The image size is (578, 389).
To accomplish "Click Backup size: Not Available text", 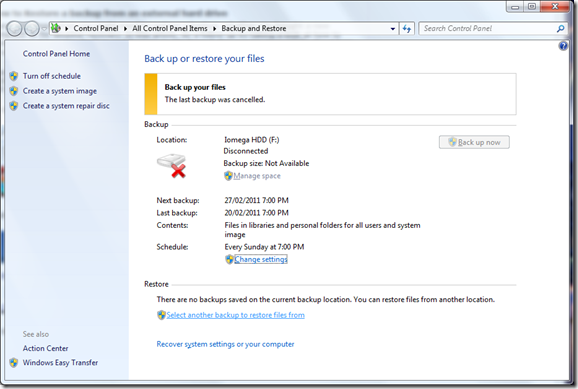I will point(266,163).
